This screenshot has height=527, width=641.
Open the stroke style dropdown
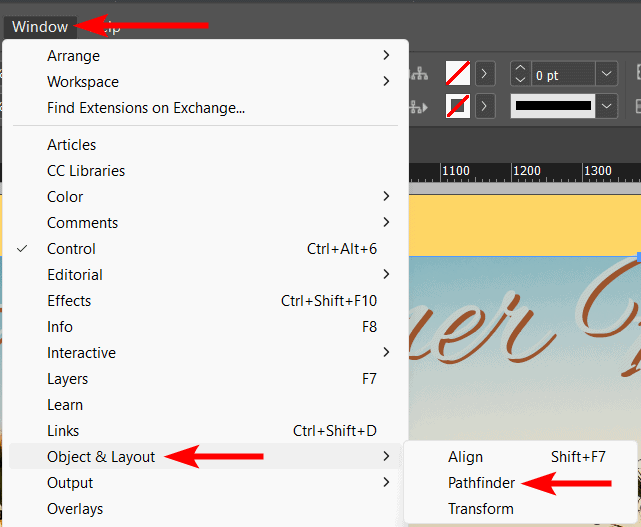[x=607, y=105]
